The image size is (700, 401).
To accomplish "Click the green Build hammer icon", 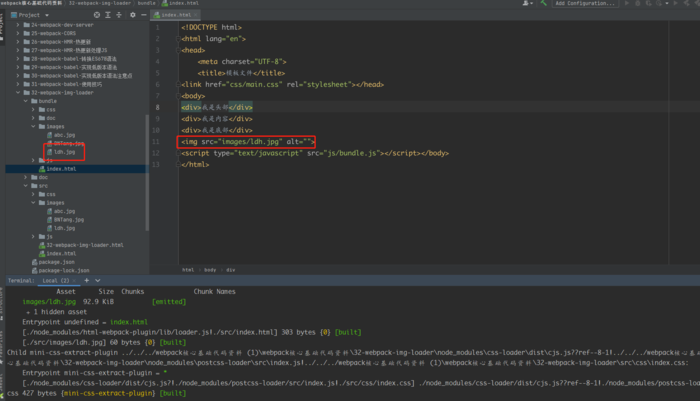I will [543, 3].
